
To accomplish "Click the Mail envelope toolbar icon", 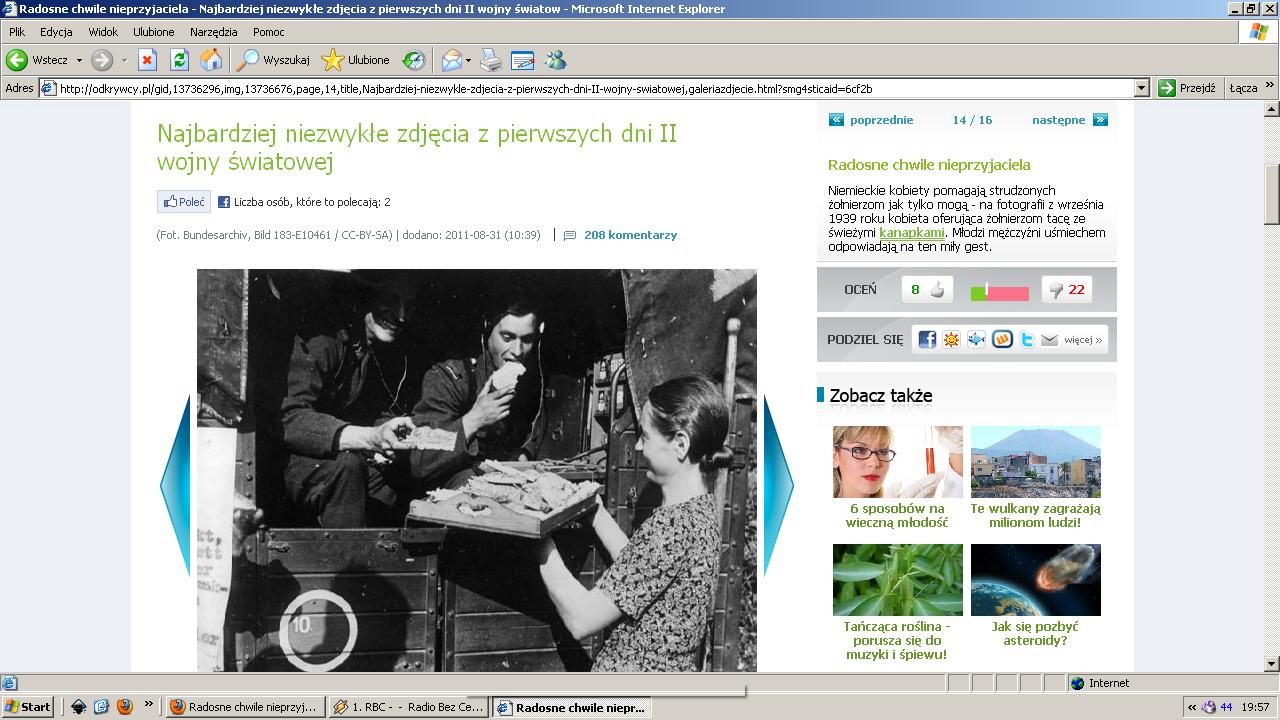I will pyautogui.click(x=451, y=60).
